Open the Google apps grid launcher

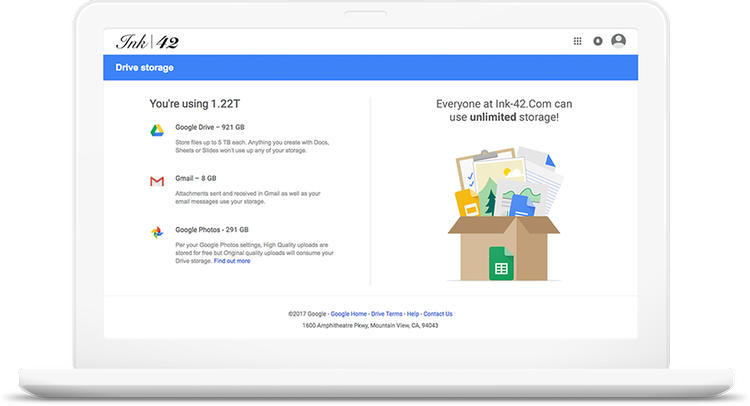coord(577,41)
